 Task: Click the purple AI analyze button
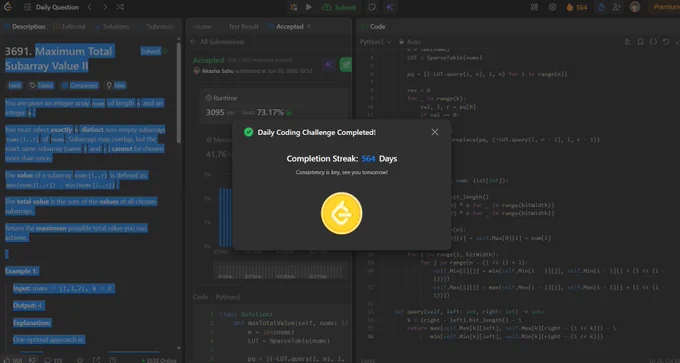[328, 65]
